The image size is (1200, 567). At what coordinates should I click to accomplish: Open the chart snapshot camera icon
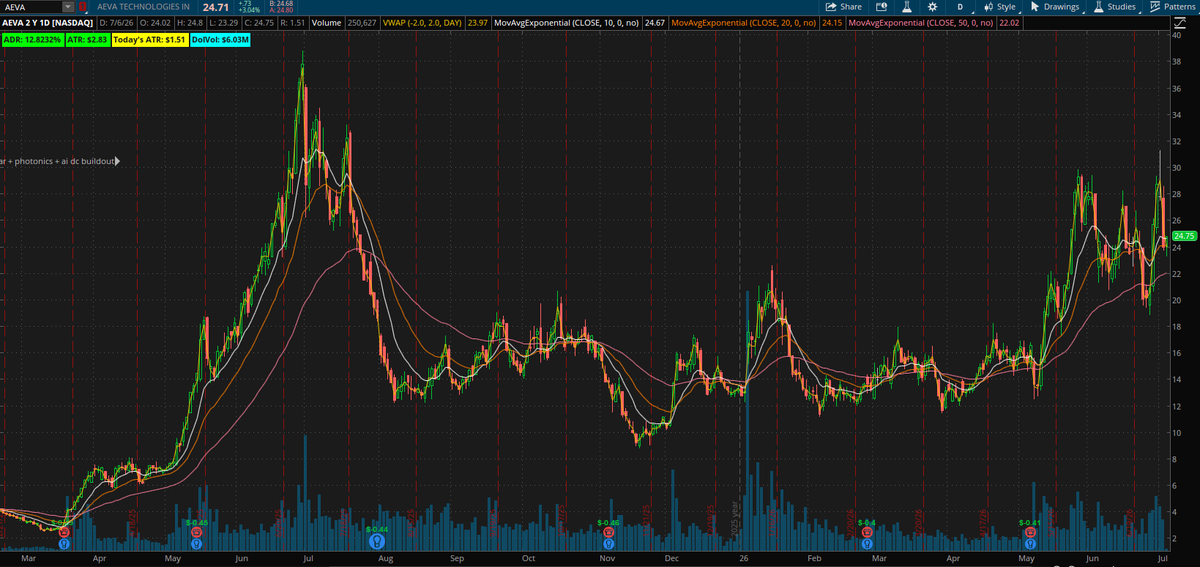881,7
